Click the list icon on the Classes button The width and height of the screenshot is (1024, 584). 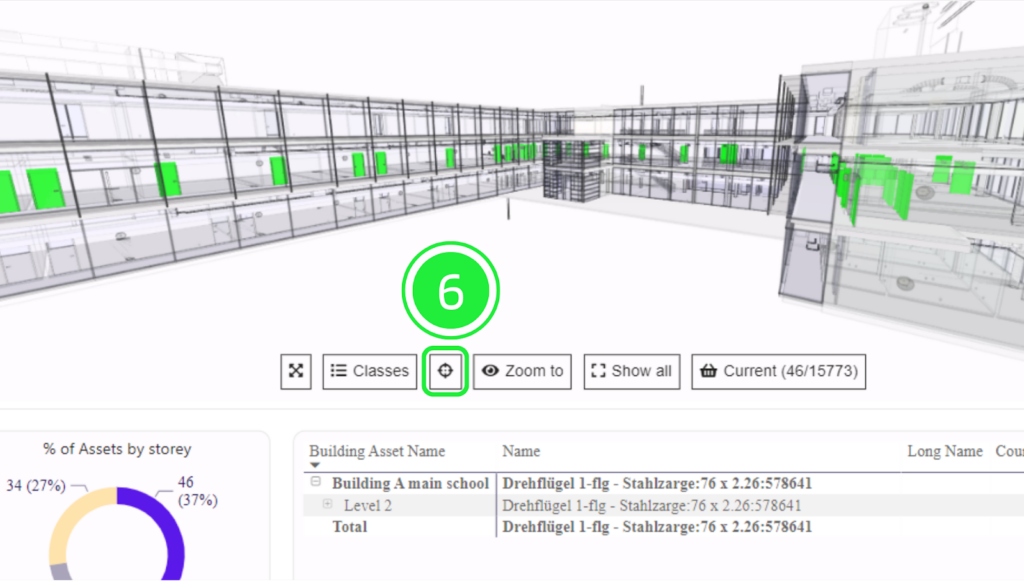click(340, 371)
